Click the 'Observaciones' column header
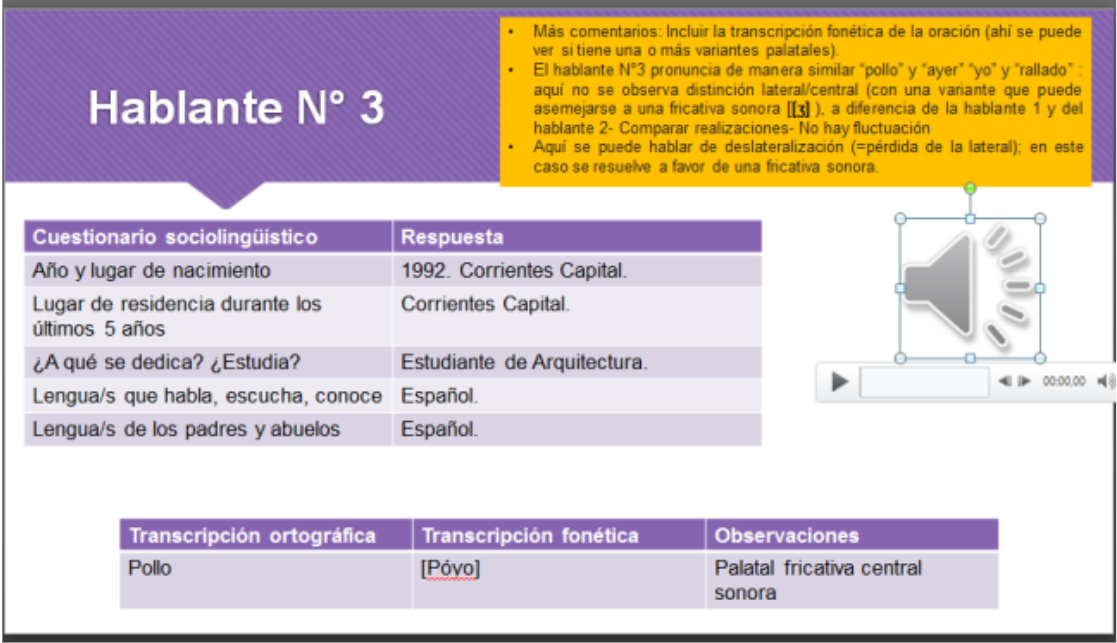 [786, 535]
